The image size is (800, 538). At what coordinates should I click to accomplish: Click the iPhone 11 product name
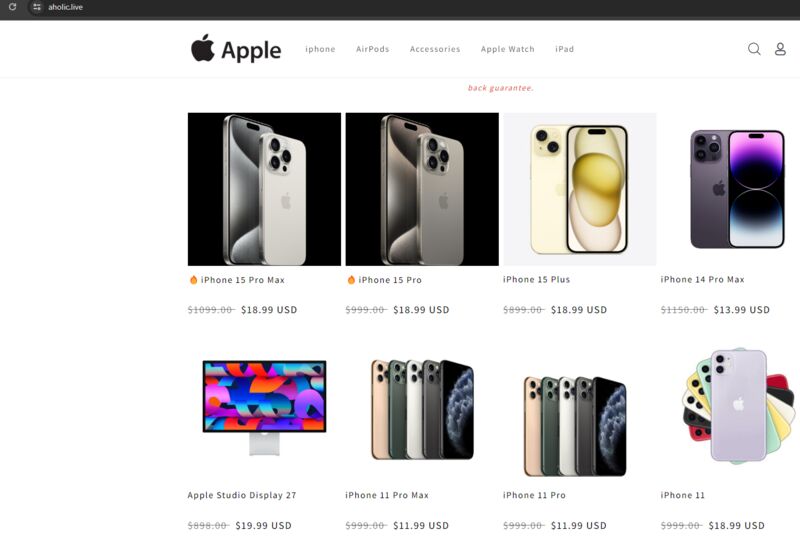(x=683, y=495)
